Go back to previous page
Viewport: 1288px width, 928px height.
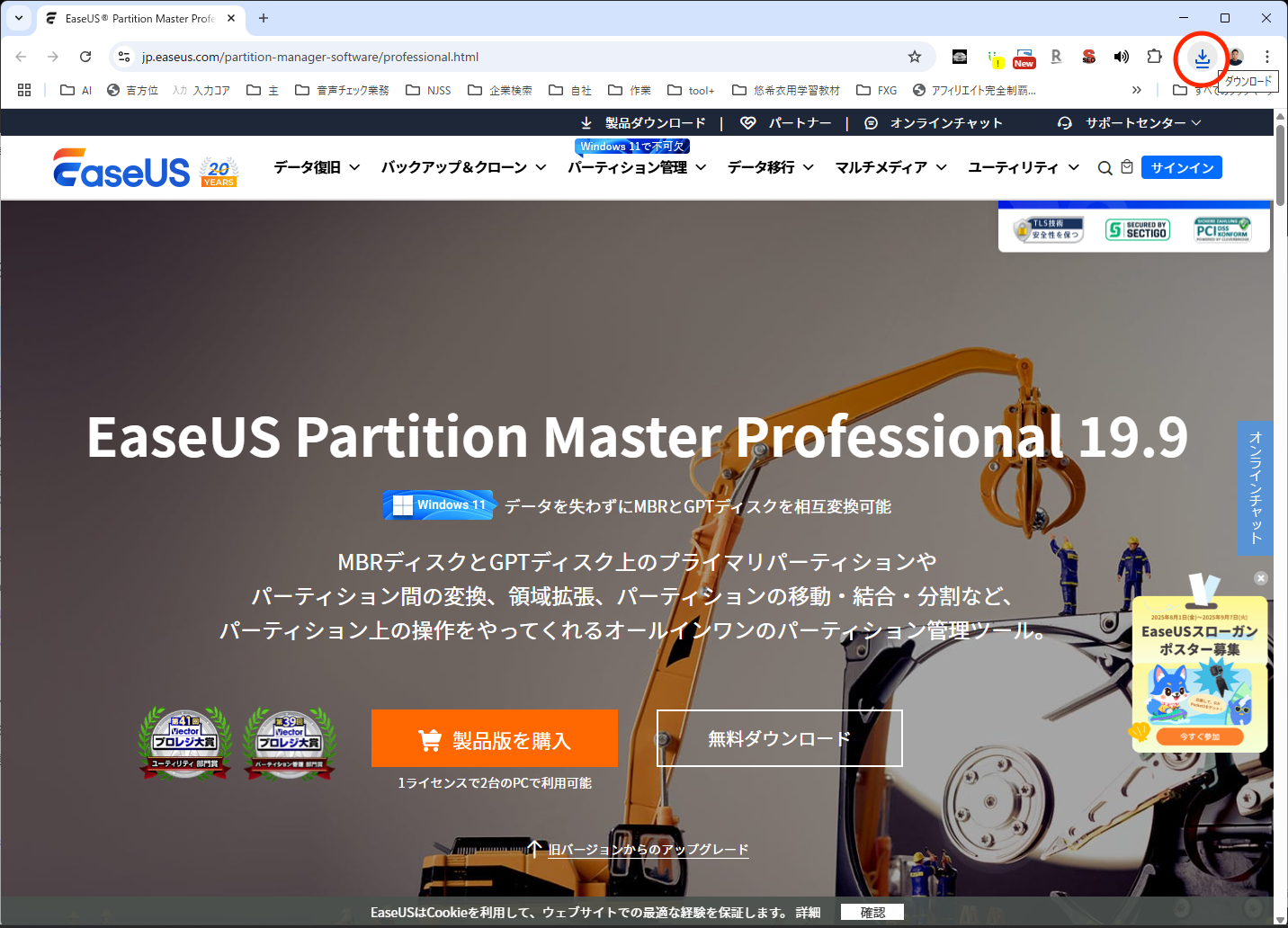[x=22, y=57]
